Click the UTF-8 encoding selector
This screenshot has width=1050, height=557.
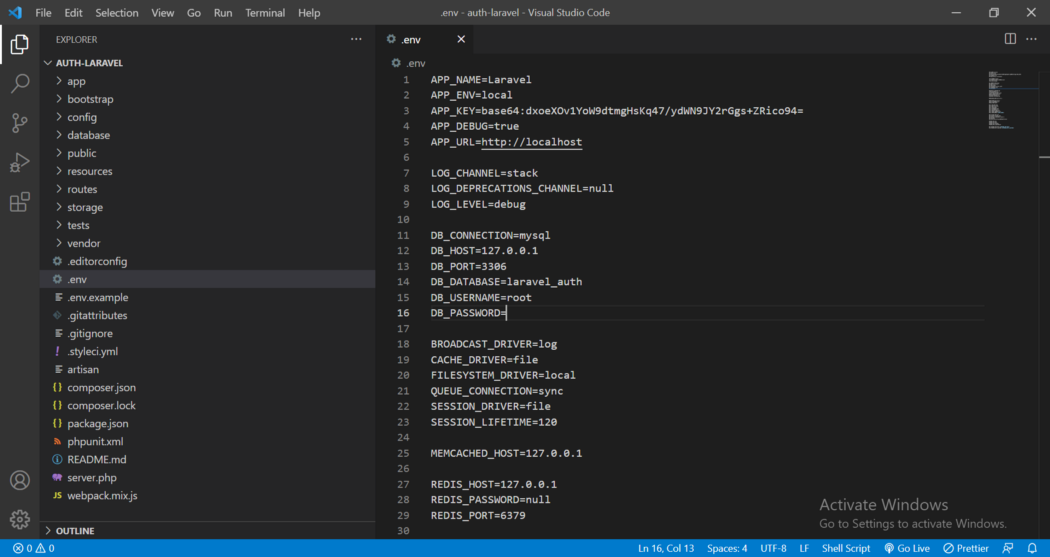[x=773, y=548]
